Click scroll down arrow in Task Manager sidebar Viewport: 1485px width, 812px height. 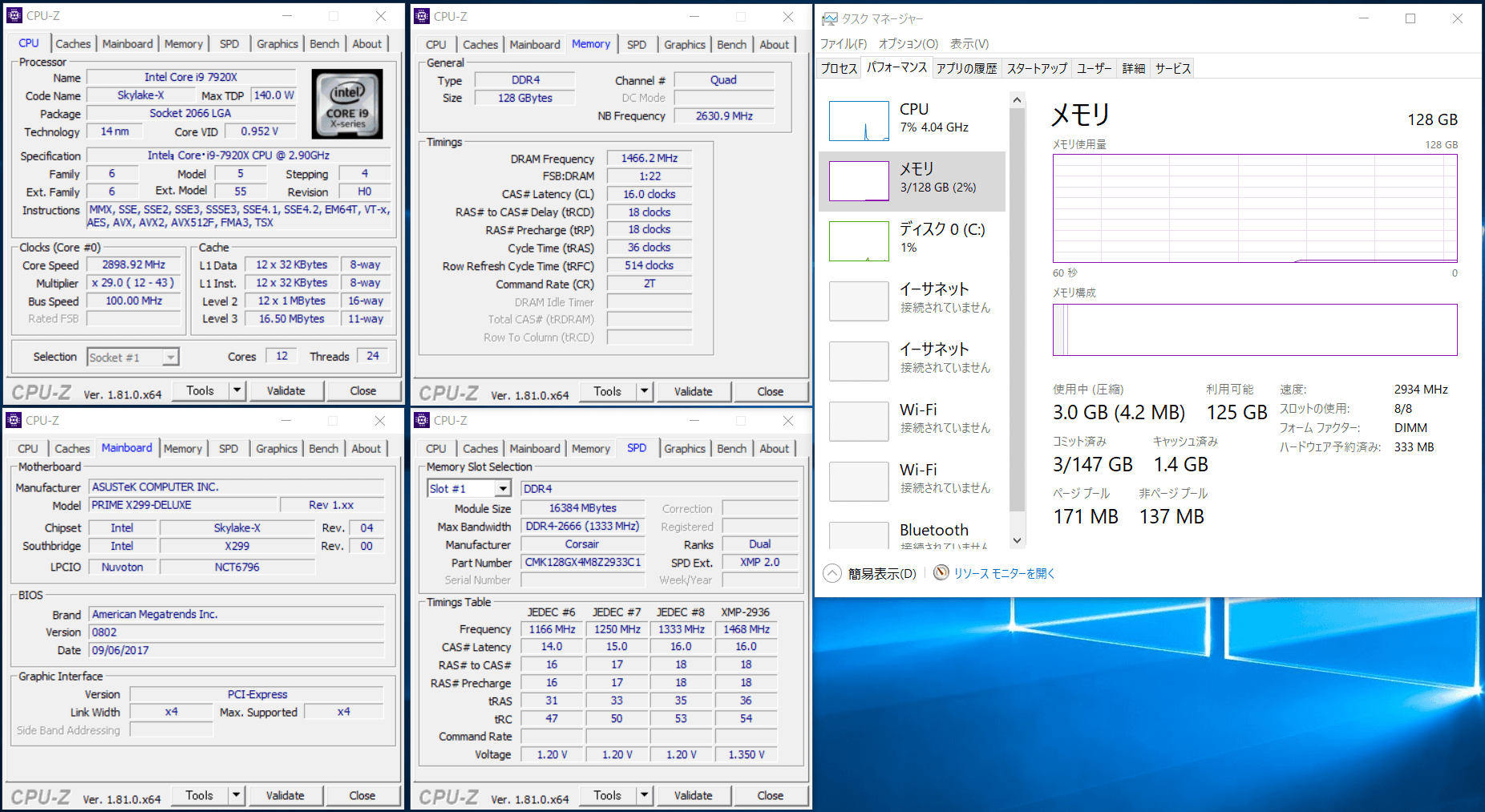coord(1017,540)
